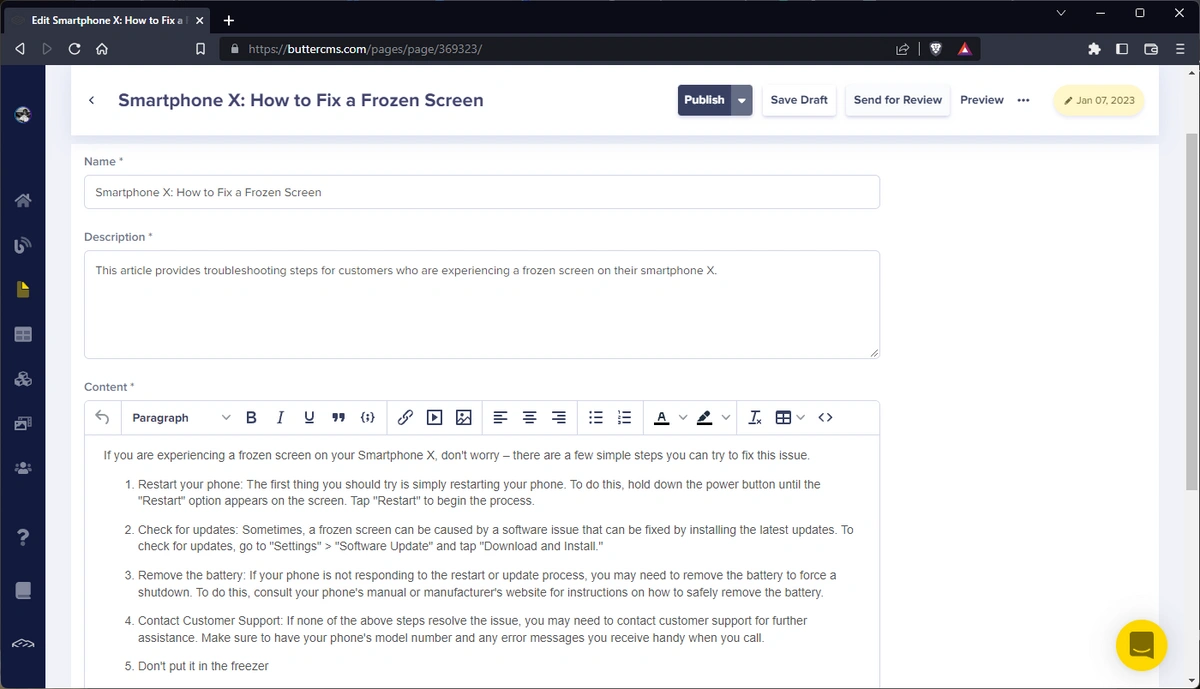Apply numbered list
This screenshot has height=689, width=1200.
[625, 418]
